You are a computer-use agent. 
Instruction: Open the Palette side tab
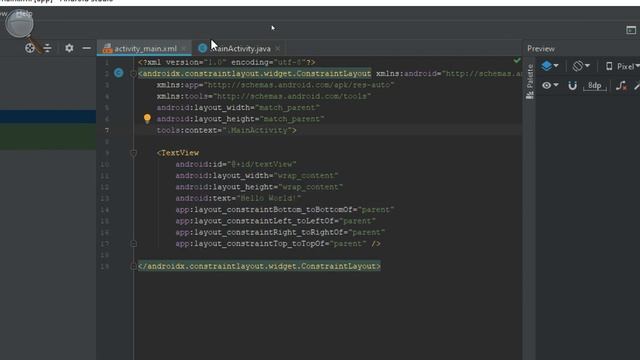click(x=529, y=82)
